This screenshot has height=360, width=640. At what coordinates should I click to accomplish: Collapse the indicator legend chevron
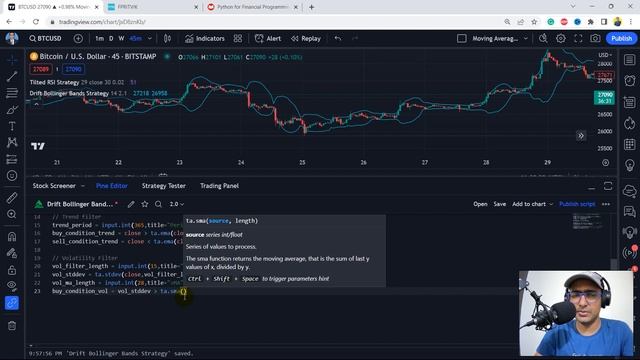click(x=36, y=104)
